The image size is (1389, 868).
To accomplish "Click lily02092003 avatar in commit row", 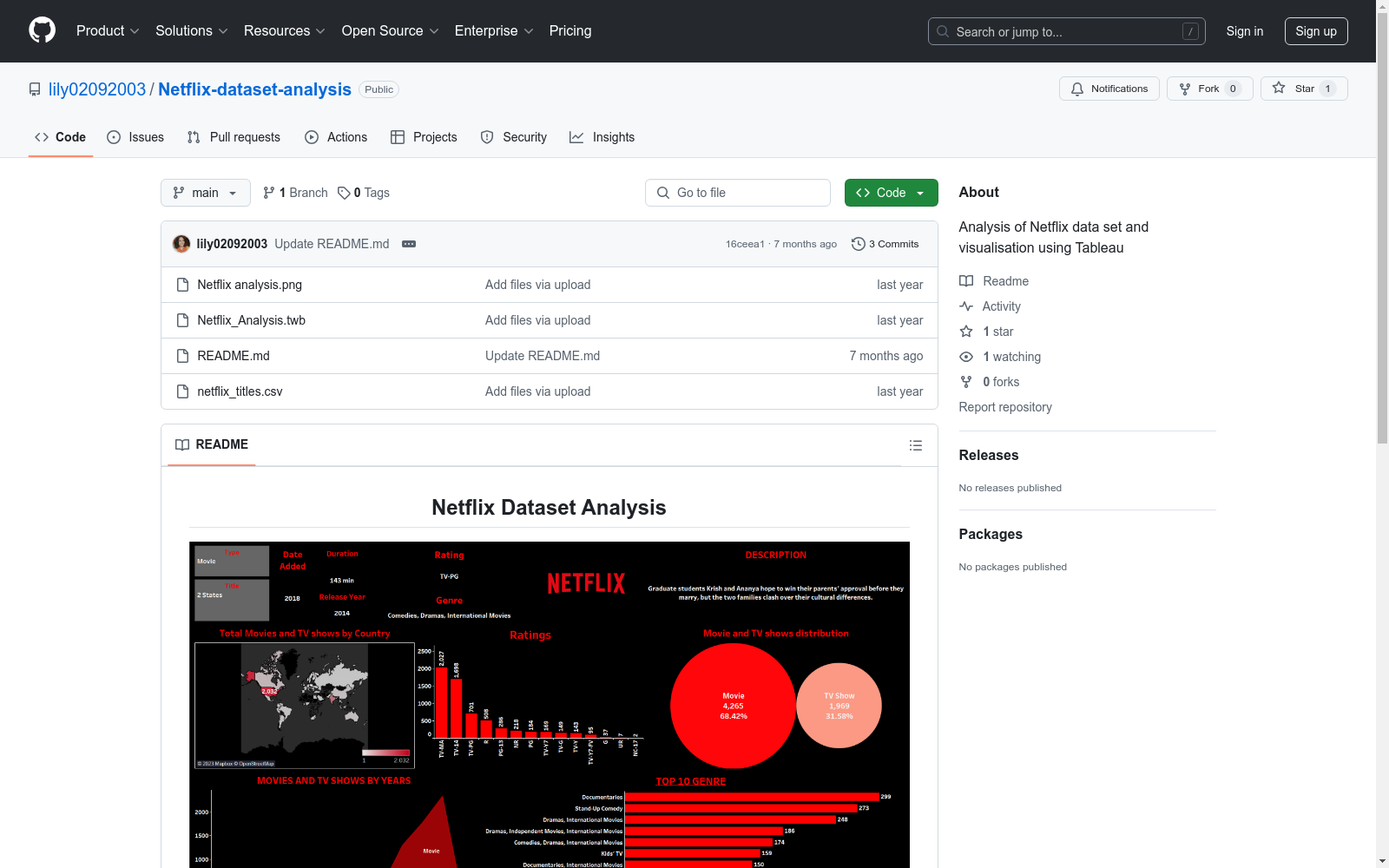I will [181, 244].
